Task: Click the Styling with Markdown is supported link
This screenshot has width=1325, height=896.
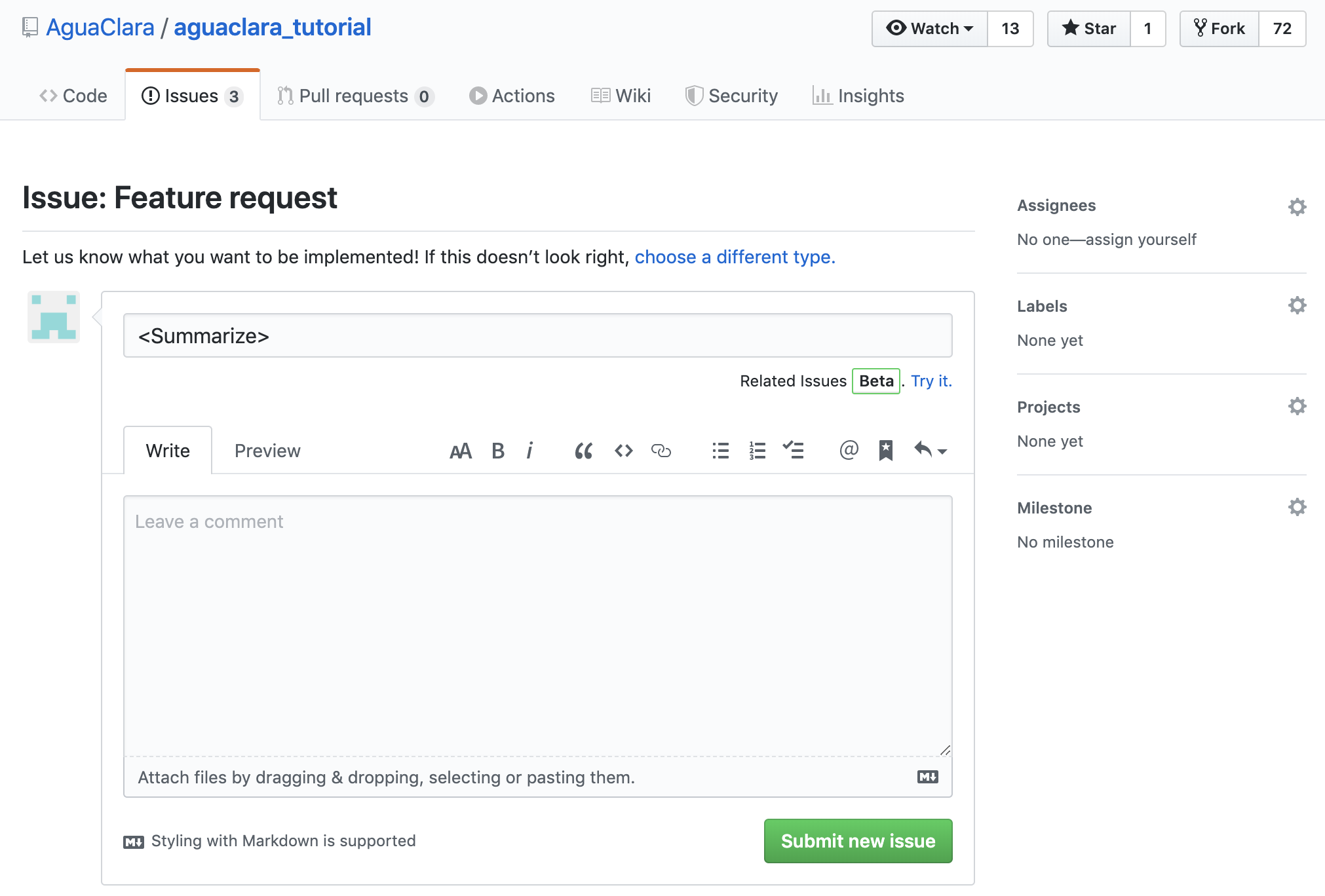Action: [269, 841]
